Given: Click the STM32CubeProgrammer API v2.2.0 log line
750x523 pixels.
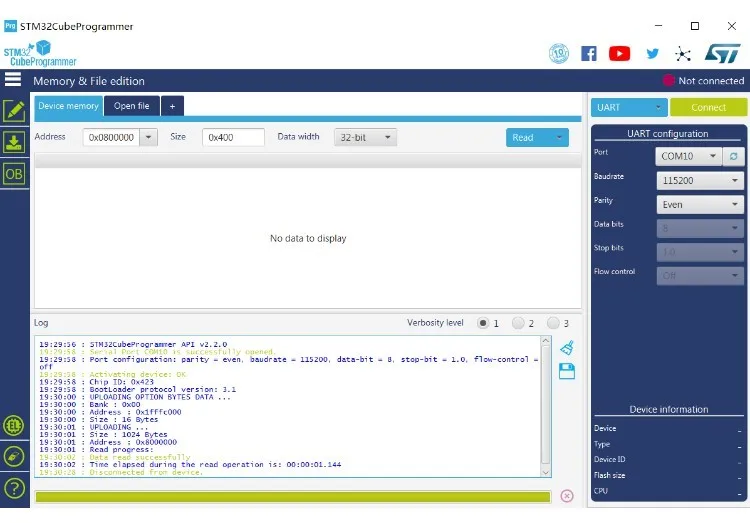Looking at the screenshot, I should pos(133,344).
